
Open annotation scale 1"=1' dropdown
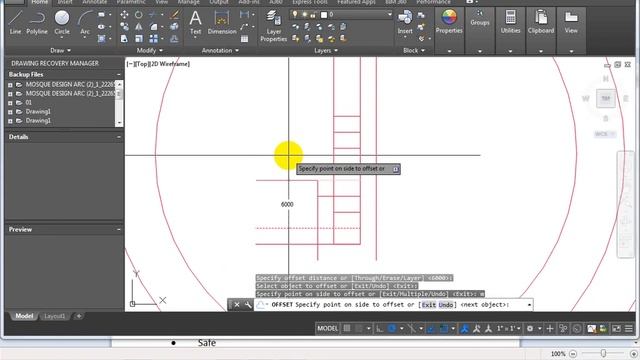click(x=508, y=328)
